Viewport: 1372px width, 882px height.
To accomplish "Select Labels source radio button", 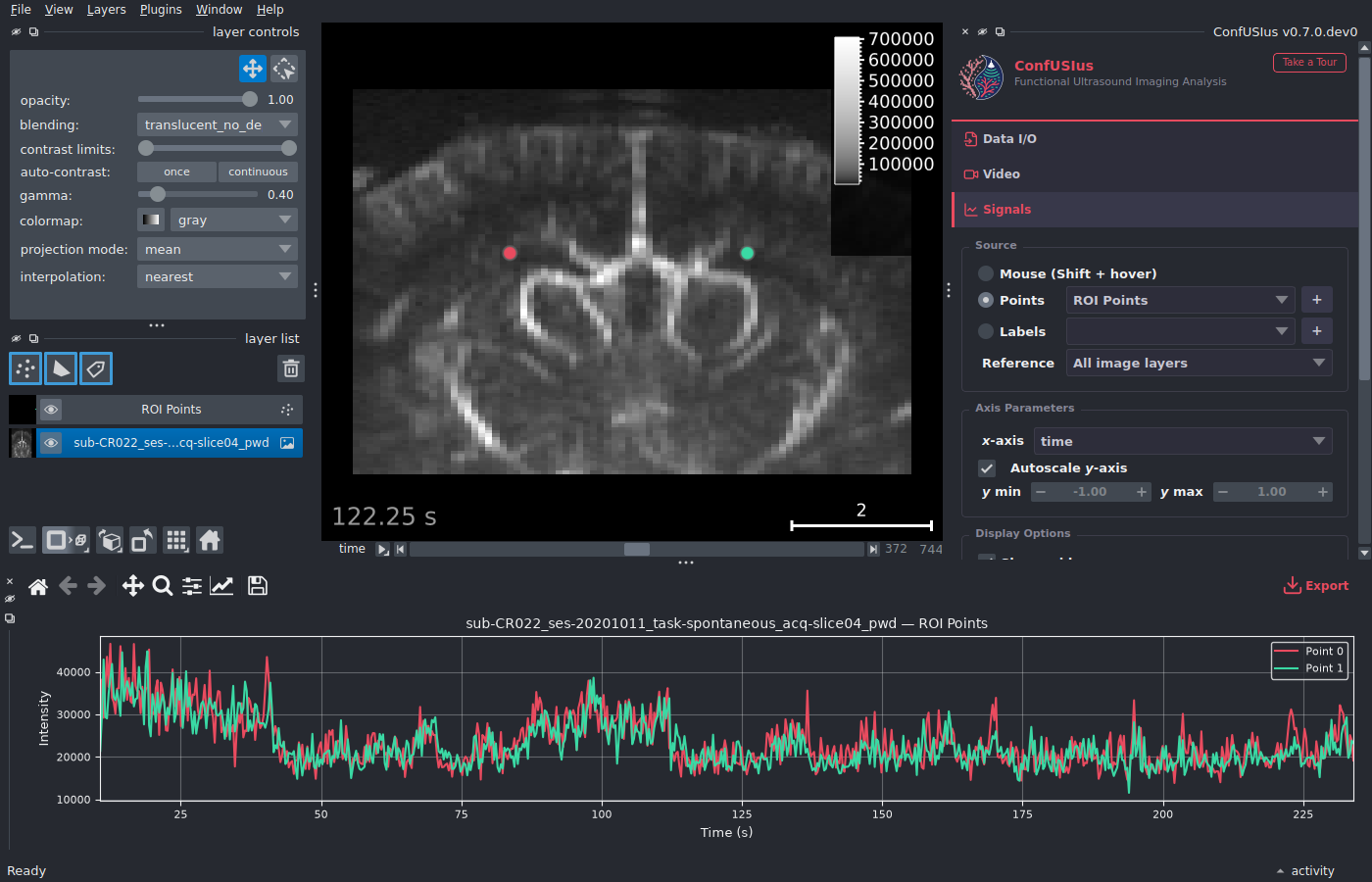I will coord(986,331).
